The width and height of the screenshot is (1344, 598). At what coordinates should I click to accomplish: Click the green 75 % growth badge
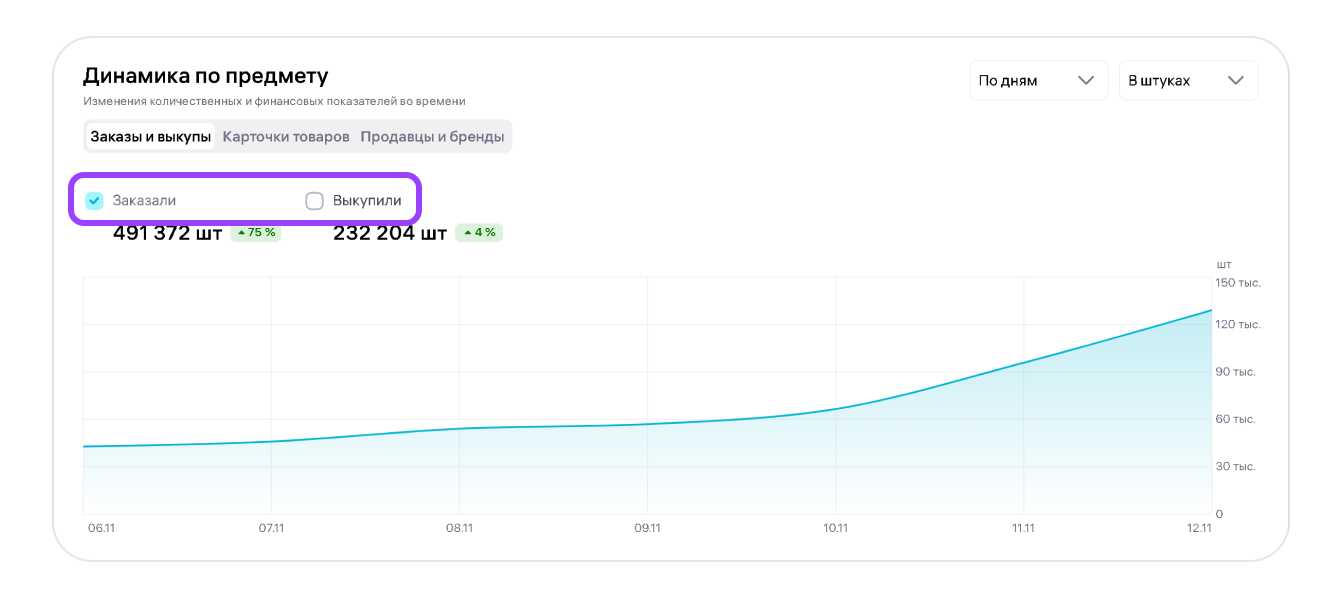pyautogui.click(x=256, y=233)
